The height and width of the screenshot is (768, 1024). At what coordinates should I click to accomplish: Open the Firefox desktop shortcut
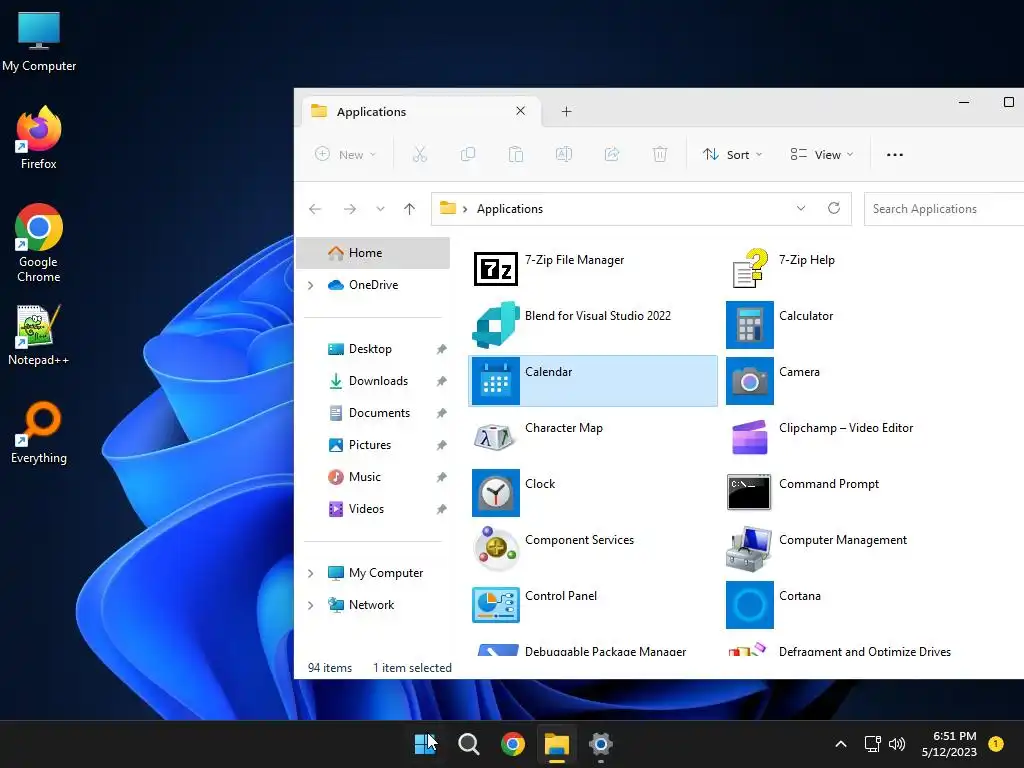point(39,138)
